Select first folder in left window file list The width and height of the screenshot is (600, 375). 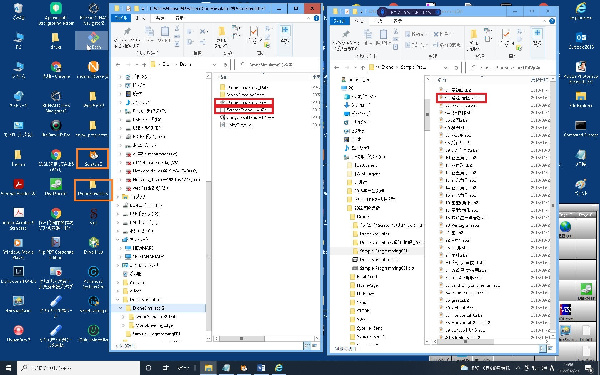245,87
